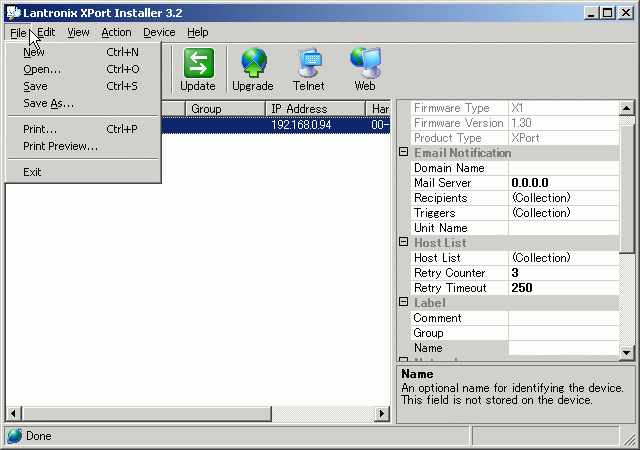Open the Action menu
Image resolution: width=640 pixels, height=450 pixels.
(x=116, y=32)
